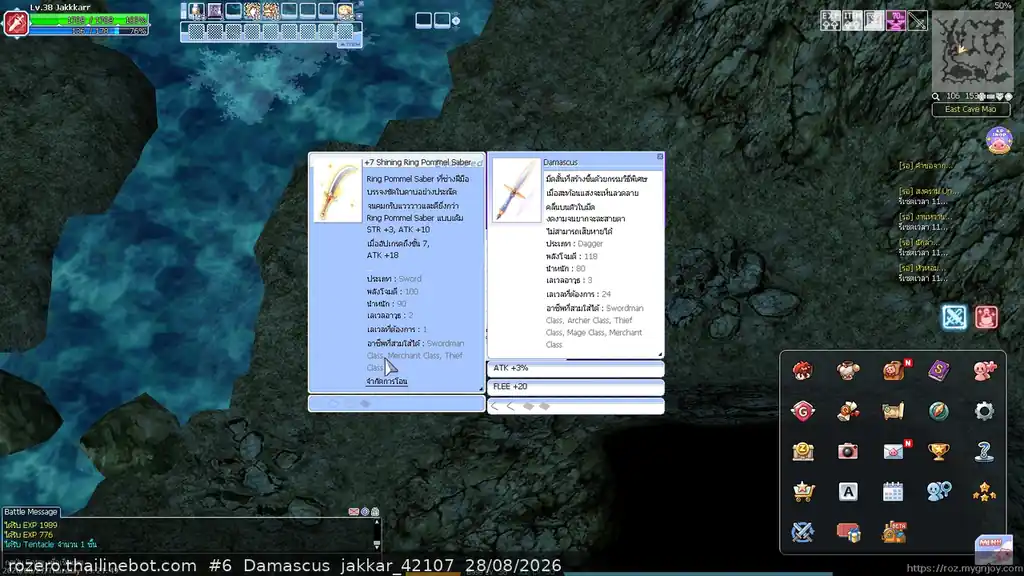Select the Battle Message tab
The image size is (1024, 576).
point(31,512)
